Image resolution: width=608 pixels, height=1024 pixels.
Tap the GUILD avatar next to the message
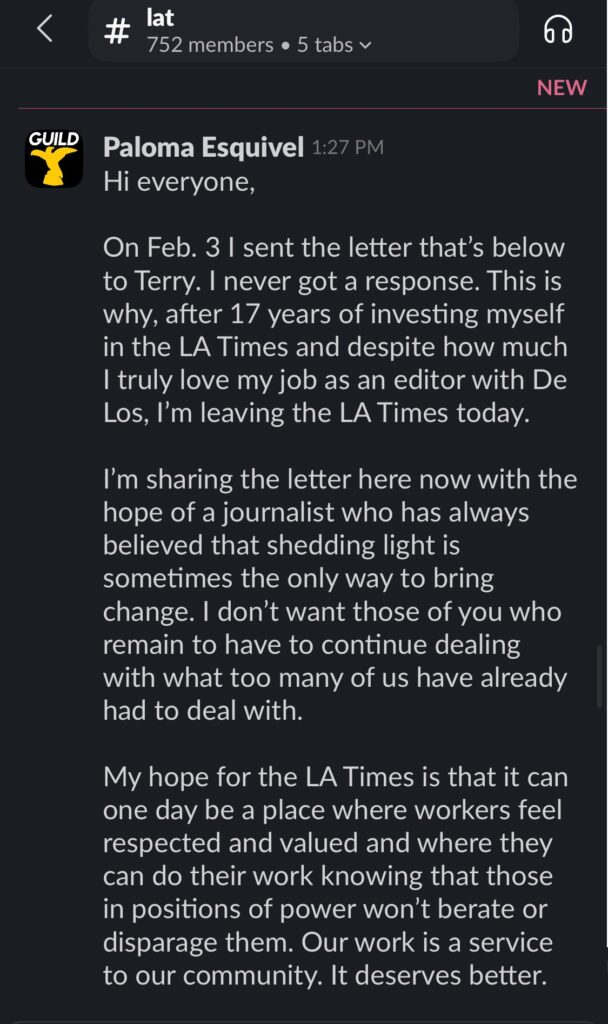pos(54,156)
